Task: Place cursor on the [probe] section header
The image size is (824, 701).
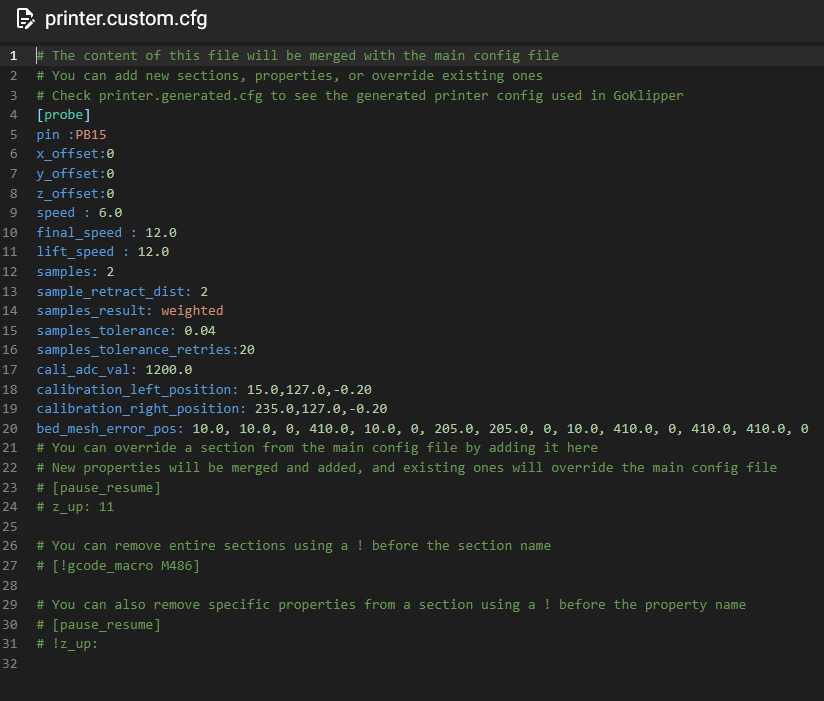Action: point(64,115)
